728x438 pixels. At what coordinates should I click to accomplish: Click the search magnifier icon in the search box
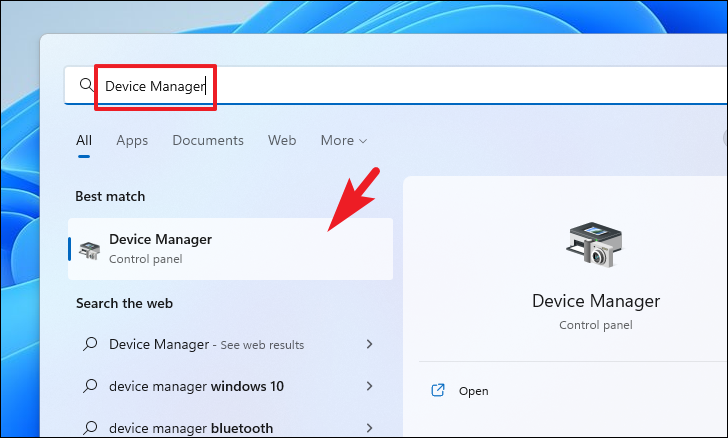pos(86,85)
